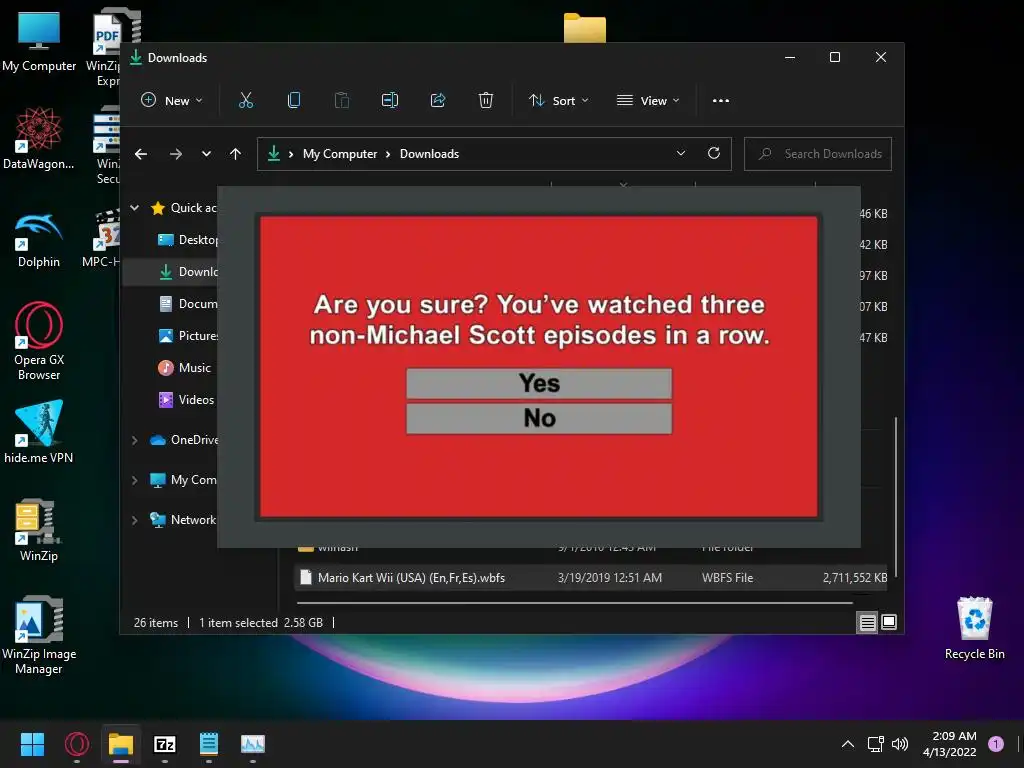
Task: Select Videos in the sidebar
Action: pos(186,400)
